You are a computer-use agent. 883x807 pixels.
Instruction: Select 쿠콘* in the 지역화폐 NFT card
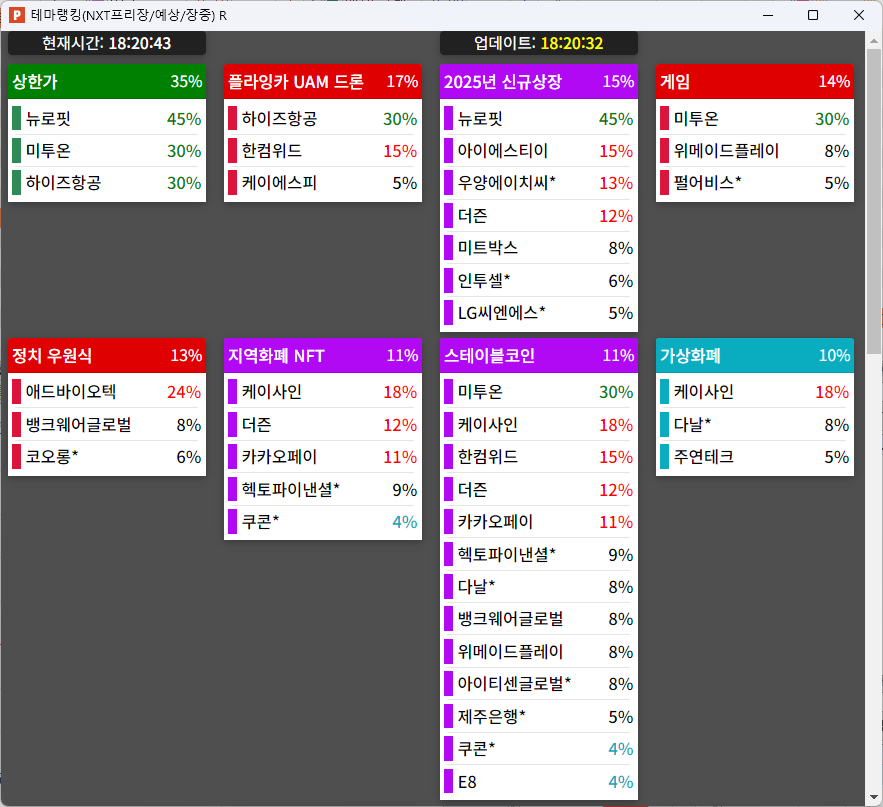[x=323, y=521]
